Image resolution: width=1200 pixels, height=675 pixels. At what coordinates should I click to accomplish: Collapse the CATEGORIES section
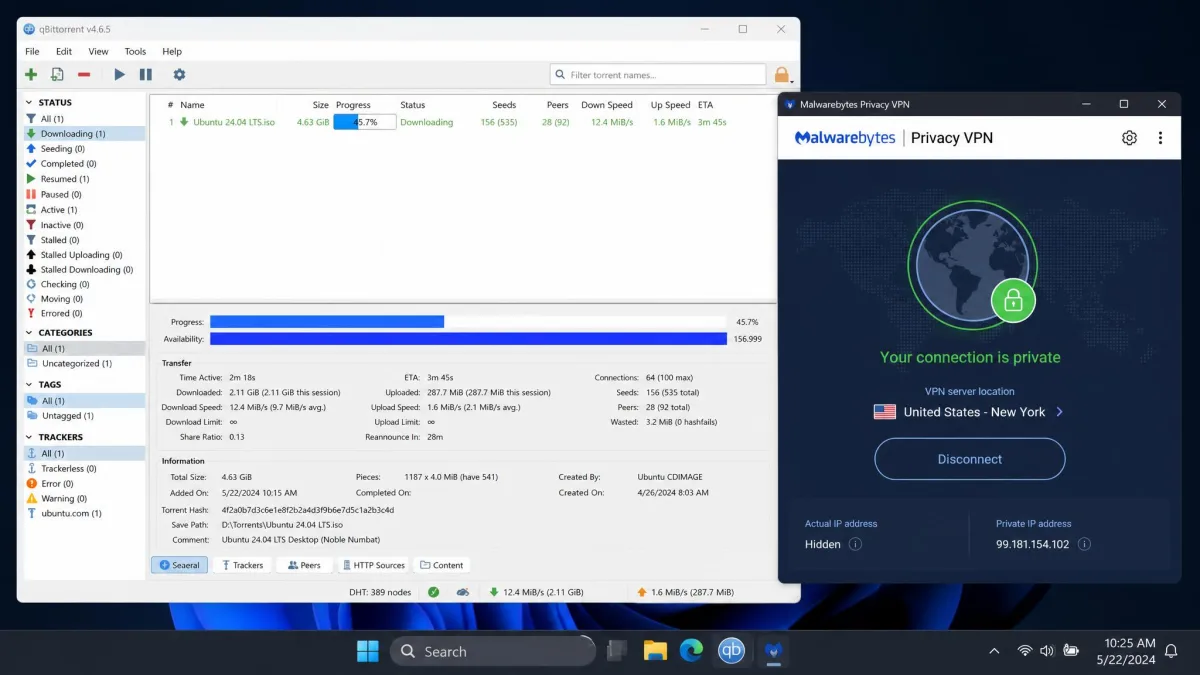[x=29, y=332]
